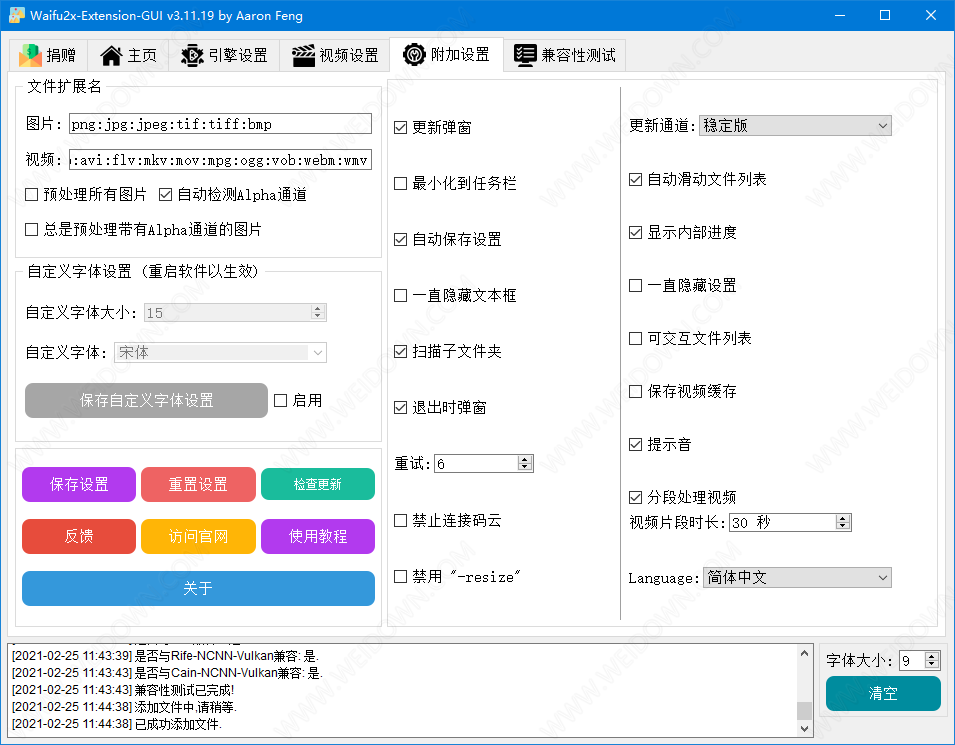Toggle 退出时弹窗 checkbox
The image size is (955, 745).
[x=401, y=408]
